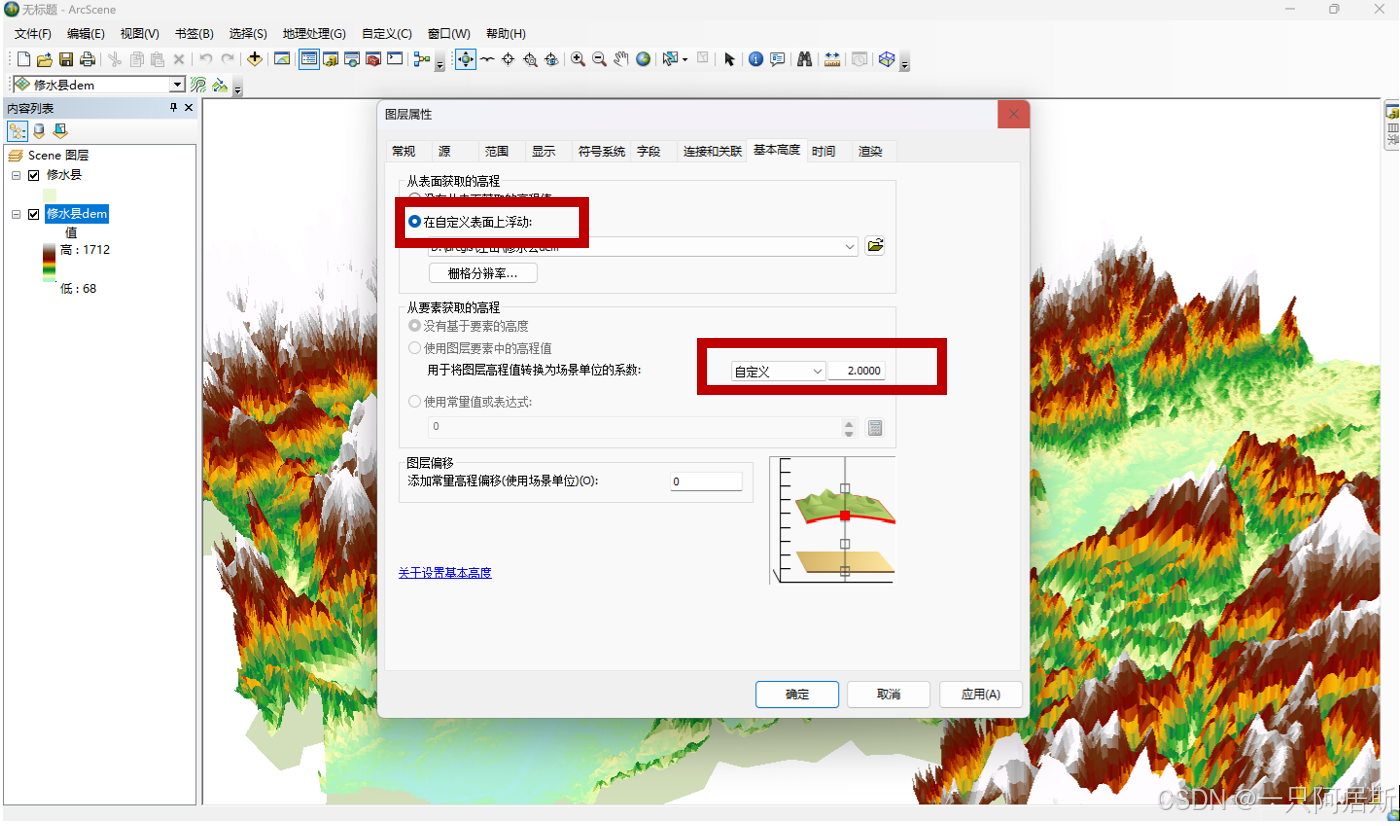Select the Navigate tool
The image size is (1400, 826).
pos(465,59)
